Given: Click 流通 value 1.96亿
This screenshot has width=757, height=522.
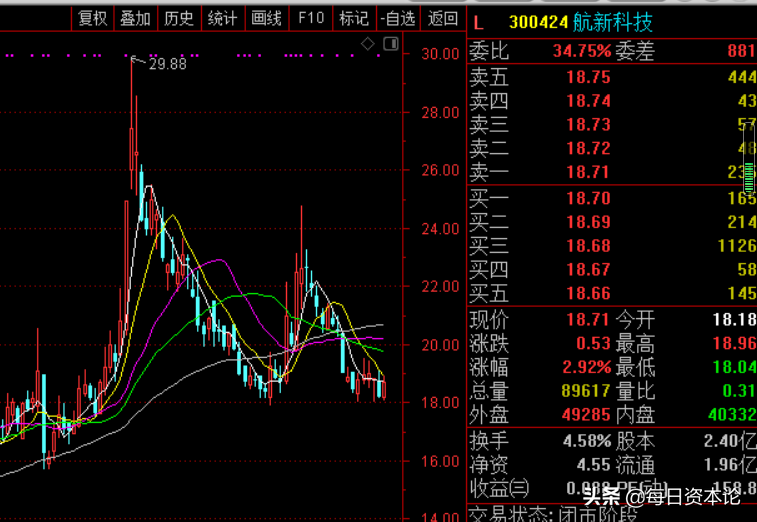Looking at the screenshot, I should click(x=730, y=465).
